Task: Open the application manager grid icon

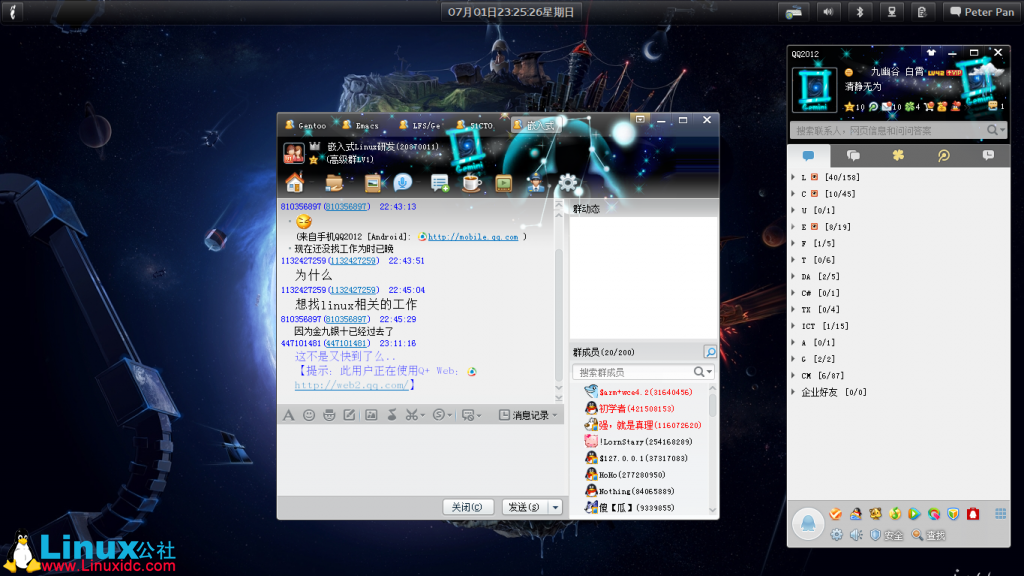Action: [x=1000, y=514]
